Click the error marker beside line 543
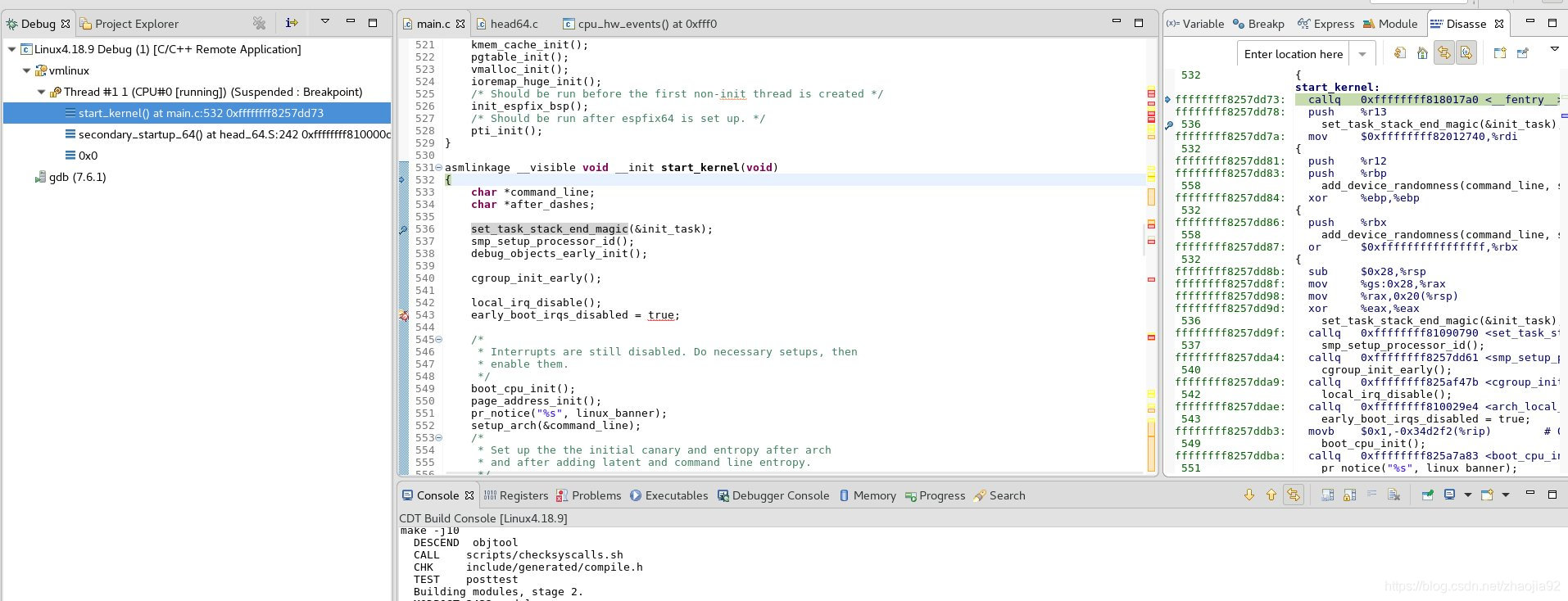1568x601 pixels. click(x=403, y=315)
